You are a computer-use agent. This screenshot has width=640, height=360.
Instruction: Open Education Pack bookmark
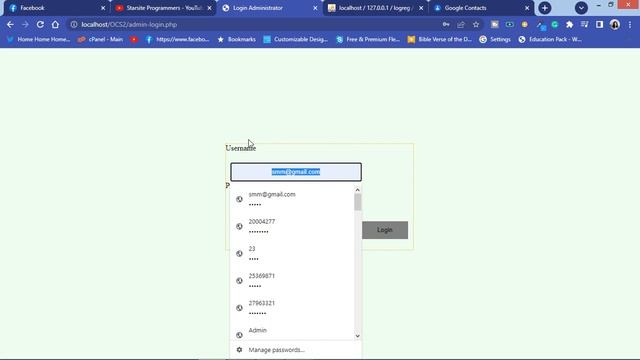[550, 40]
